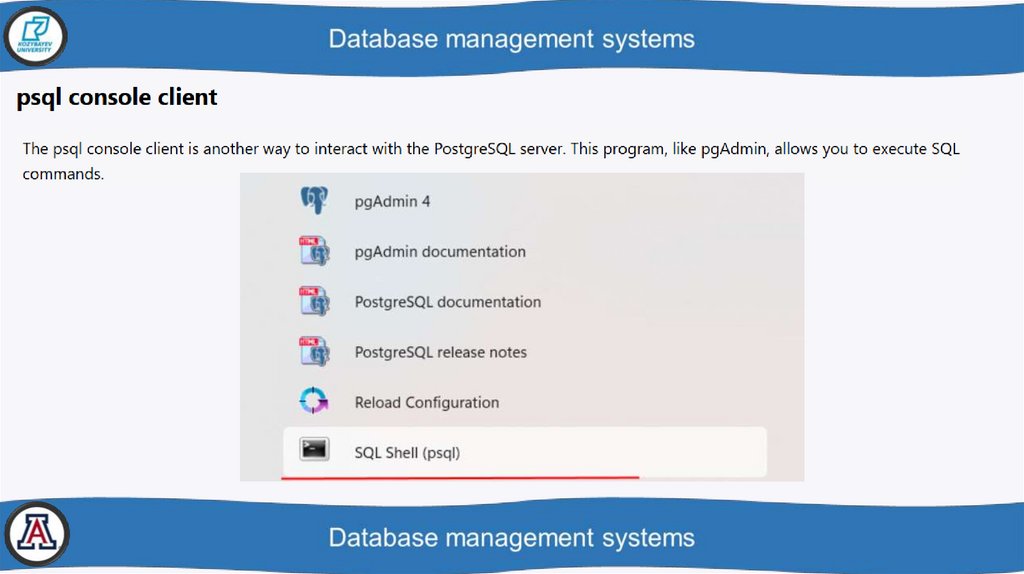Viewport: 1024px width, 574px height.
Task: Click the pgAdmin documentation HTML icon
Action: point(314,251)
